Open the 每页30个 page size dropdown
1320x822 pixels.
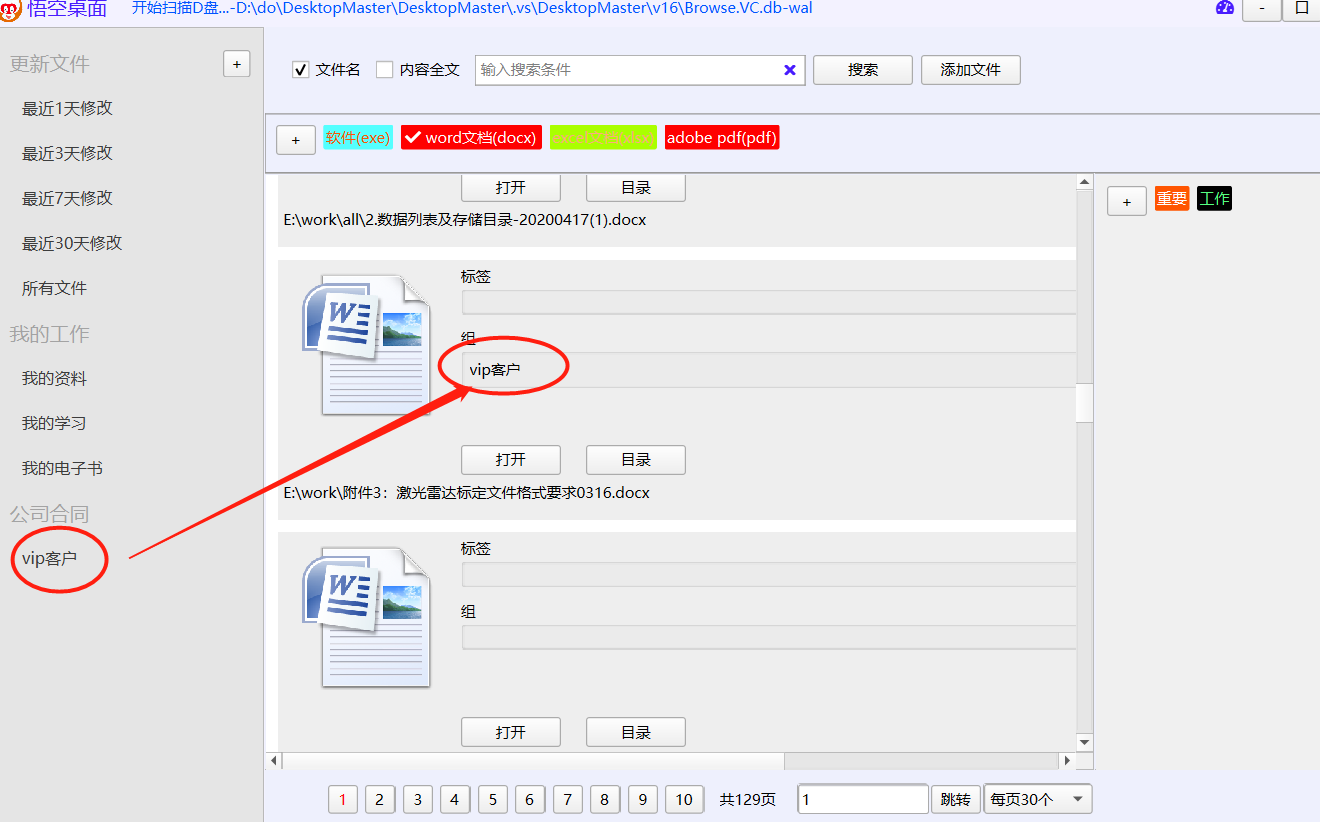(1038, 799)
